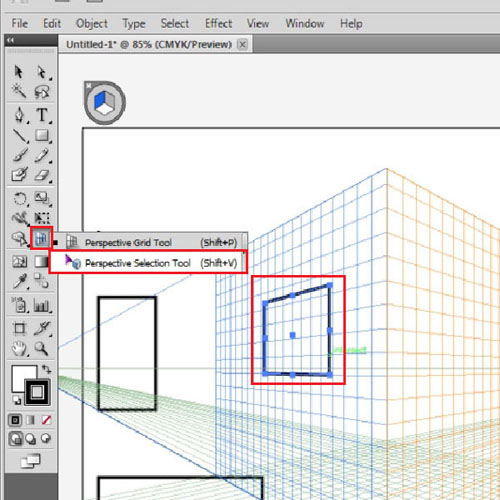Activate left grid plane in plane widget

click(x=100, y=100)
